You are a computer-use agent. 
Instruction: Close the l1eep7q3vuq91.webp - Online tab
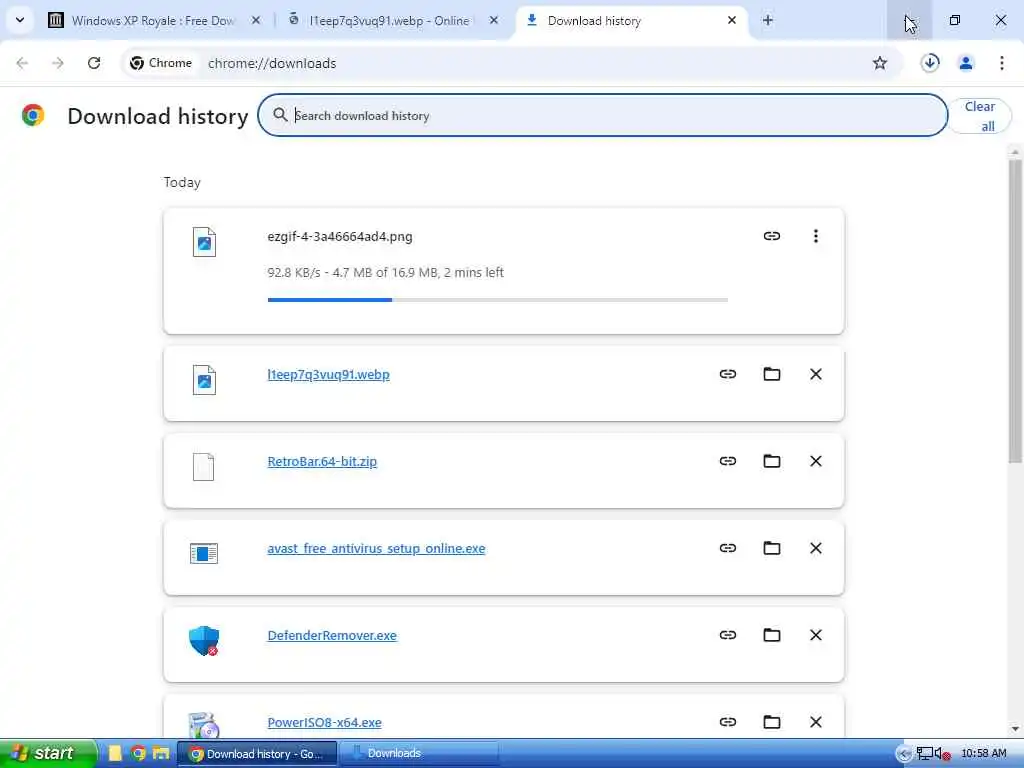[x=494, y=20]
